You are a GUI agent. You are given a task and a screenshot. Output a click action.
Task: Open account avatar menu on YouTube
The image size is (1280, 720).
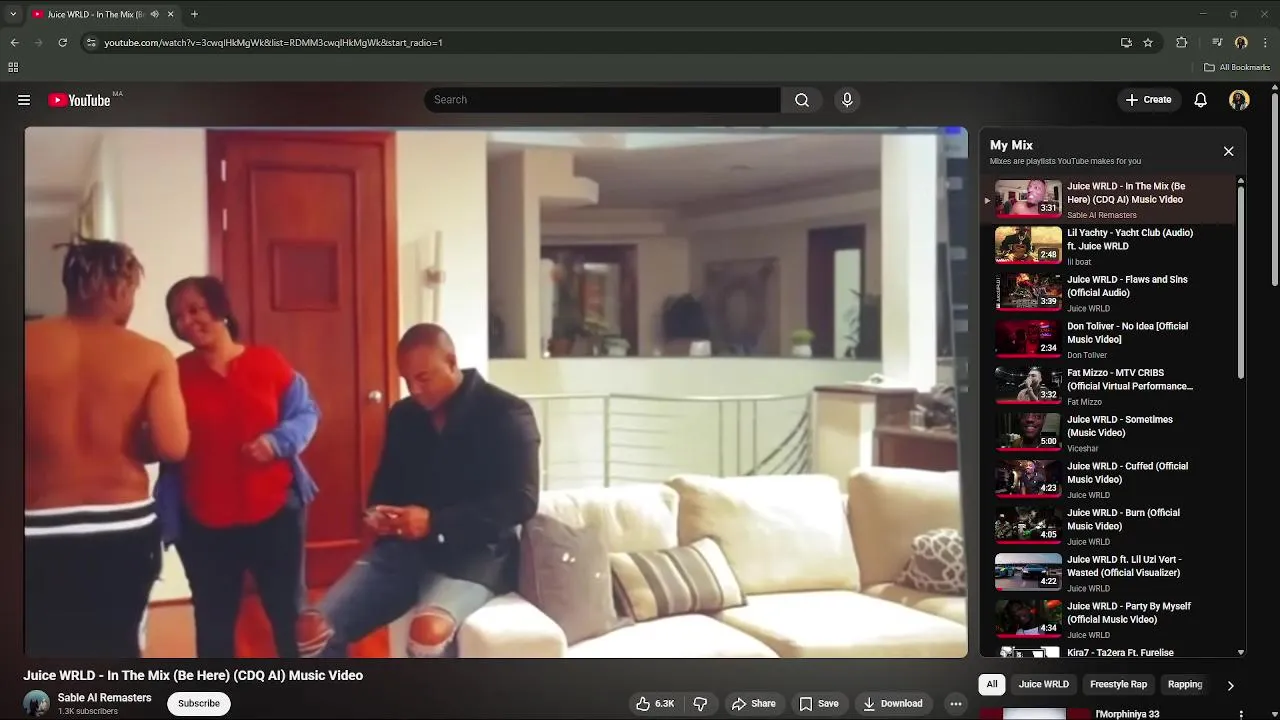click(x=1239, y=100)
